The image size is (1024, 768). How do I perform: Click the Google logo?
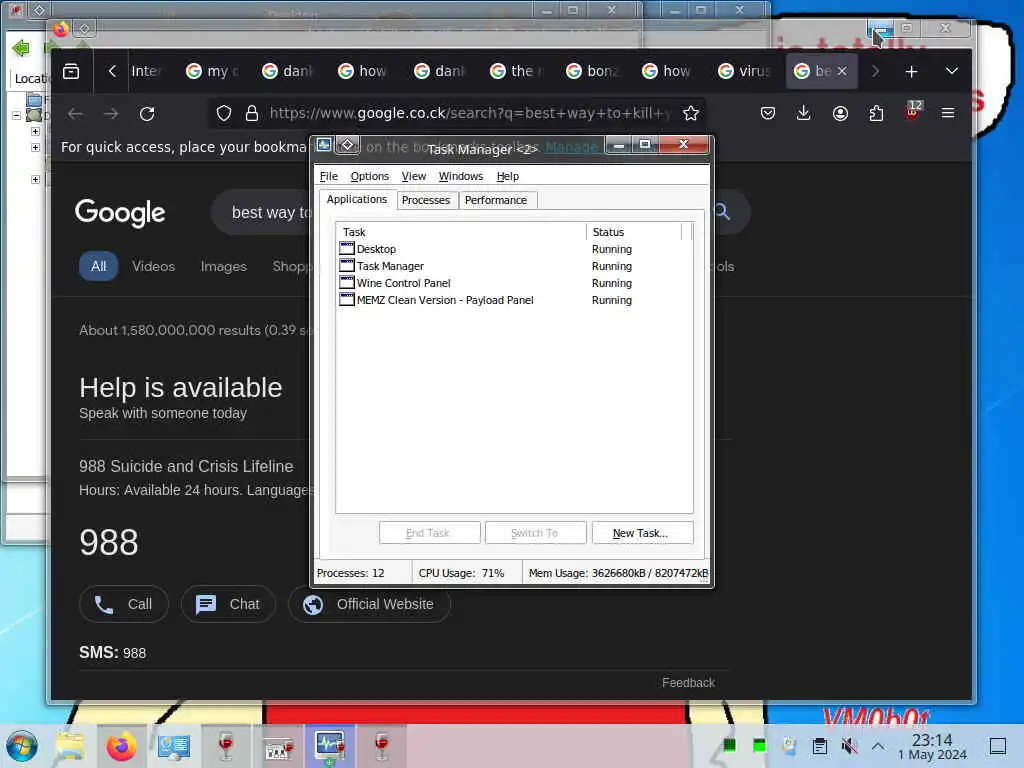coord(120,213)
